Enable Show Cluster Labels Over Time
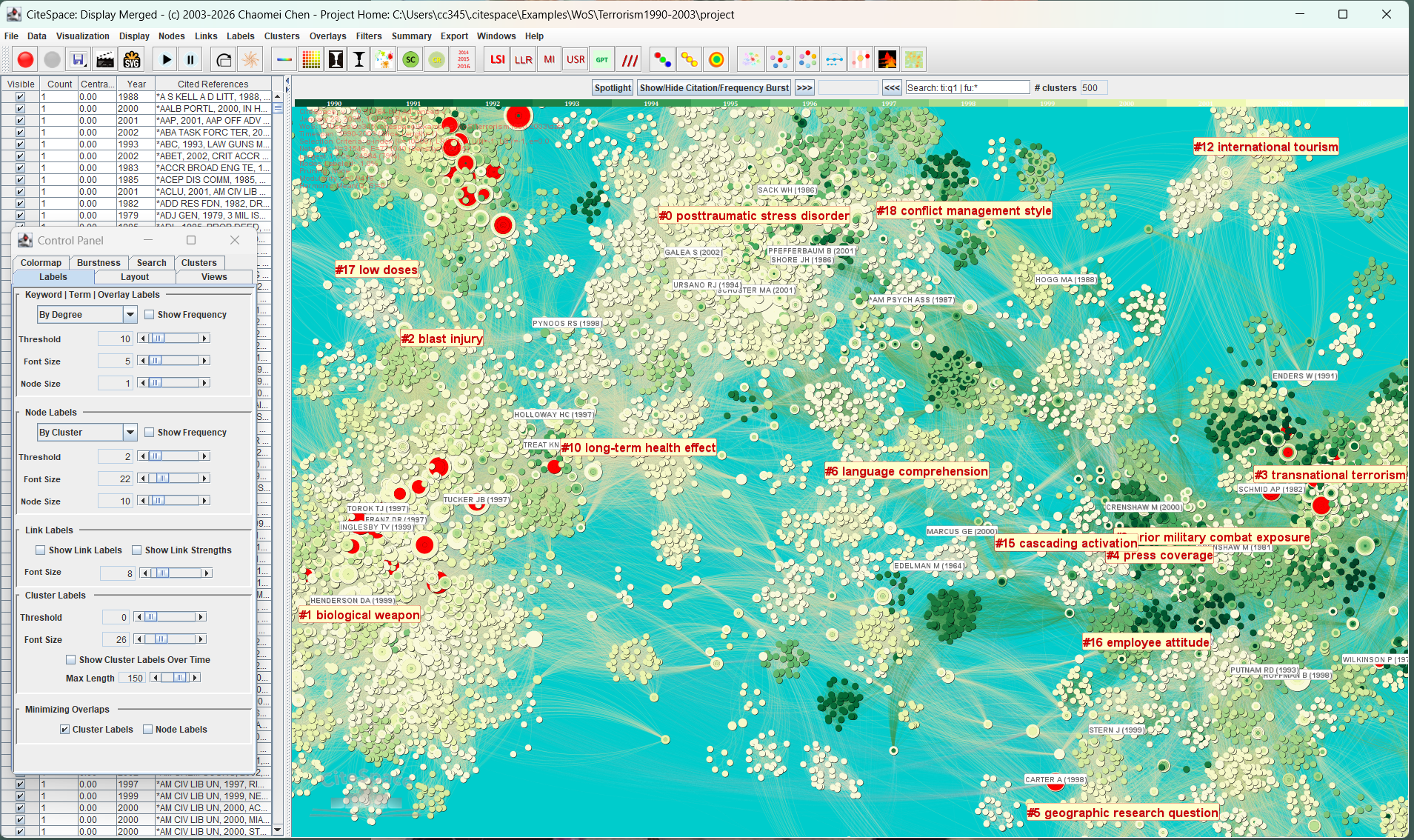 tap(71, 660)
